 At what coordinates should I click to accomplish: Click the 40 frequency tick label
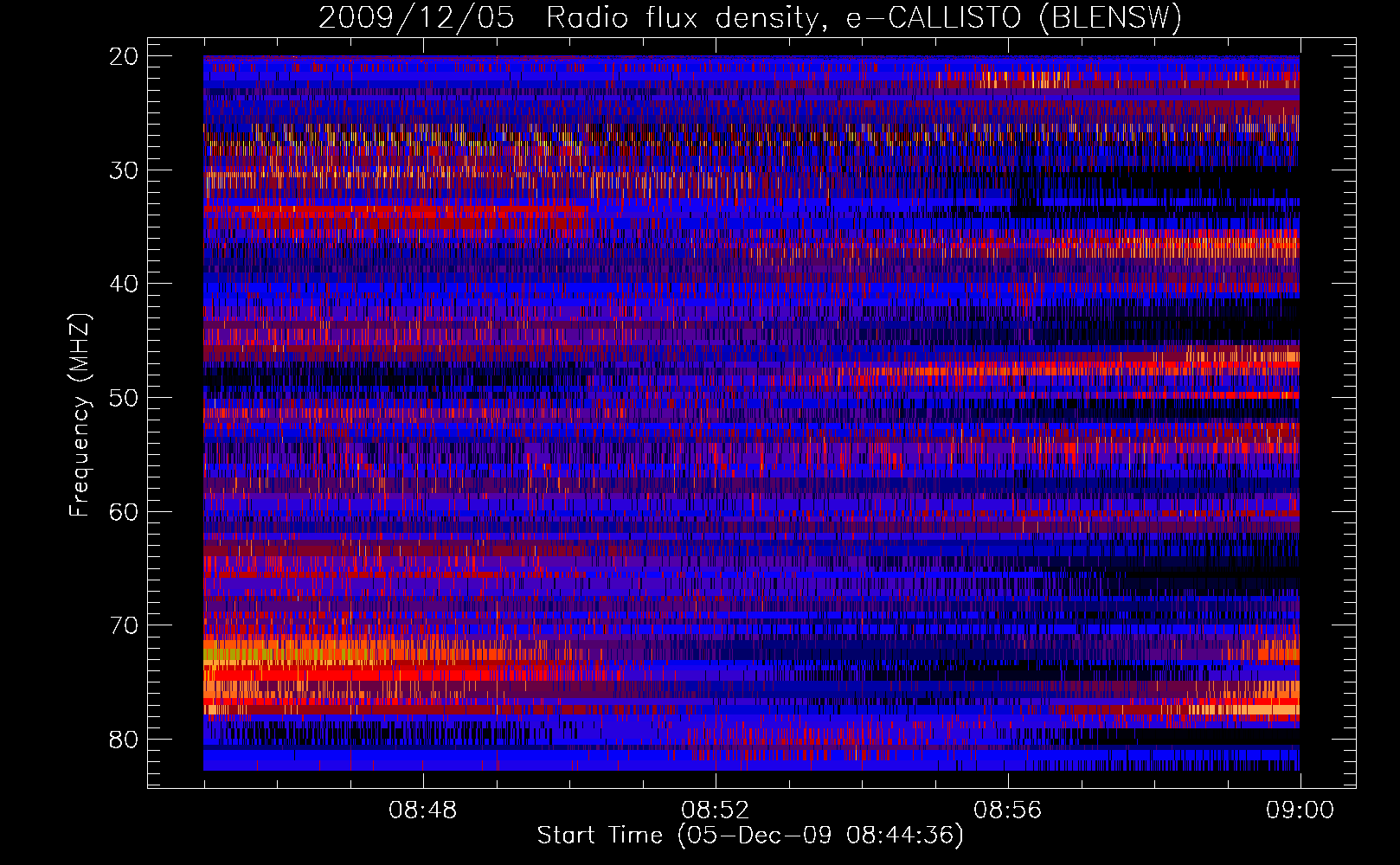(x=124, y=284)
